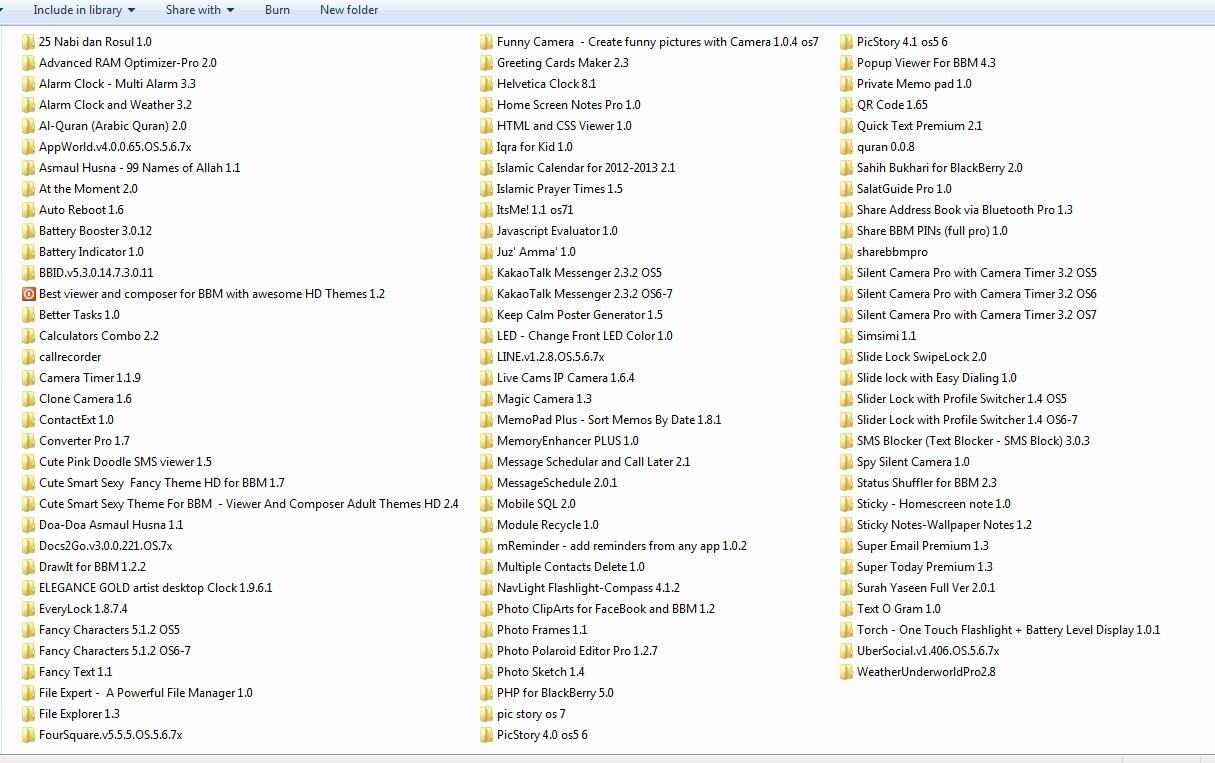Select 'Live Cams IP Camera 1.6.4' name
This screenshot has width=1215, height=763.
coord(566,378)
